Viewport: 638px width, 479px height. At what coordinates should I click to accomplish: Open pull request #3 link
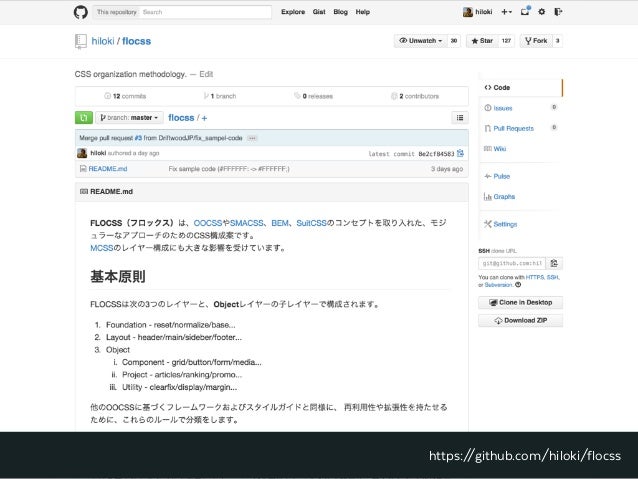click(x=138, y=138)
